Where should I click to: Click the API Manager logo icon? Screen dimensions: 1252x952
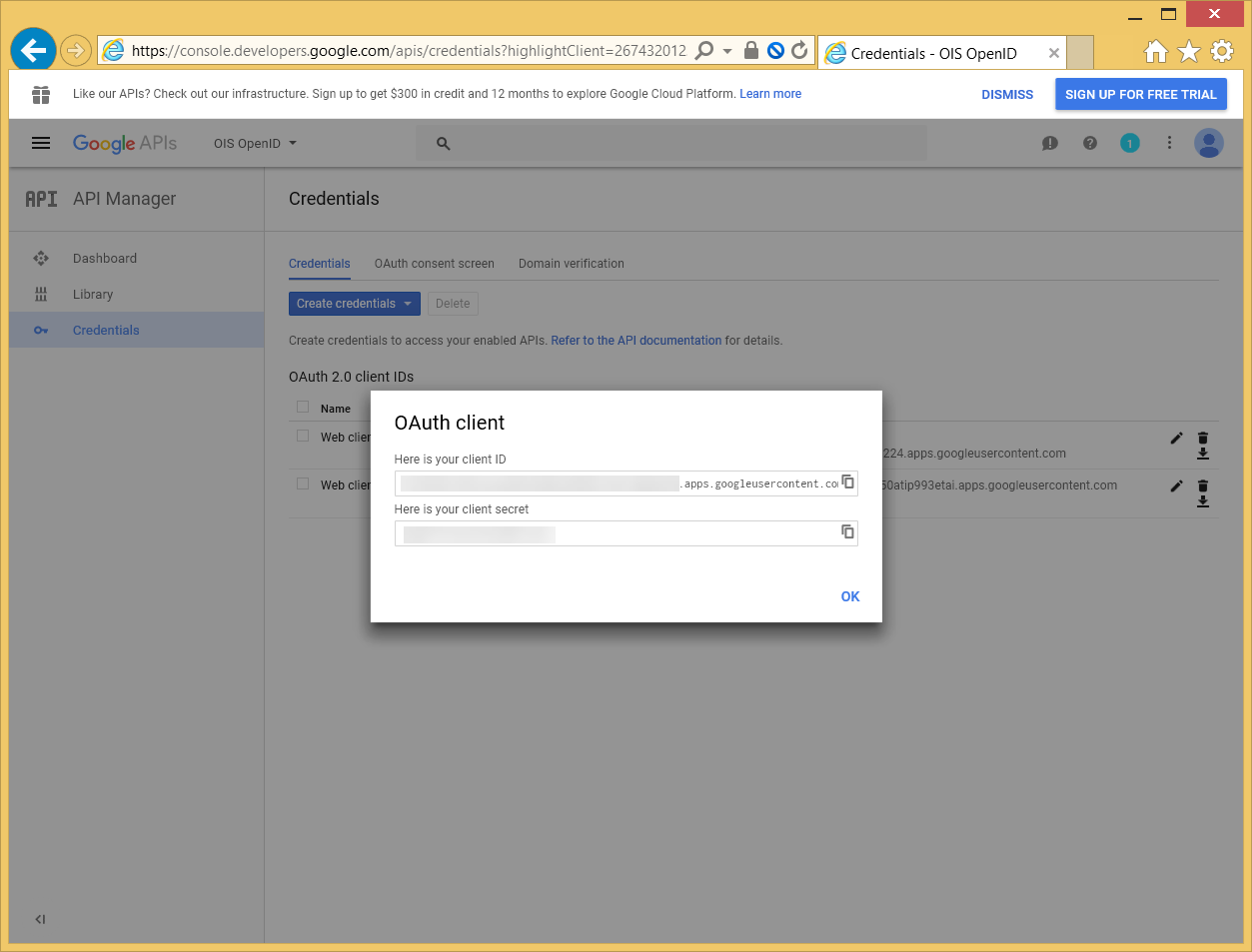point(41,199)
